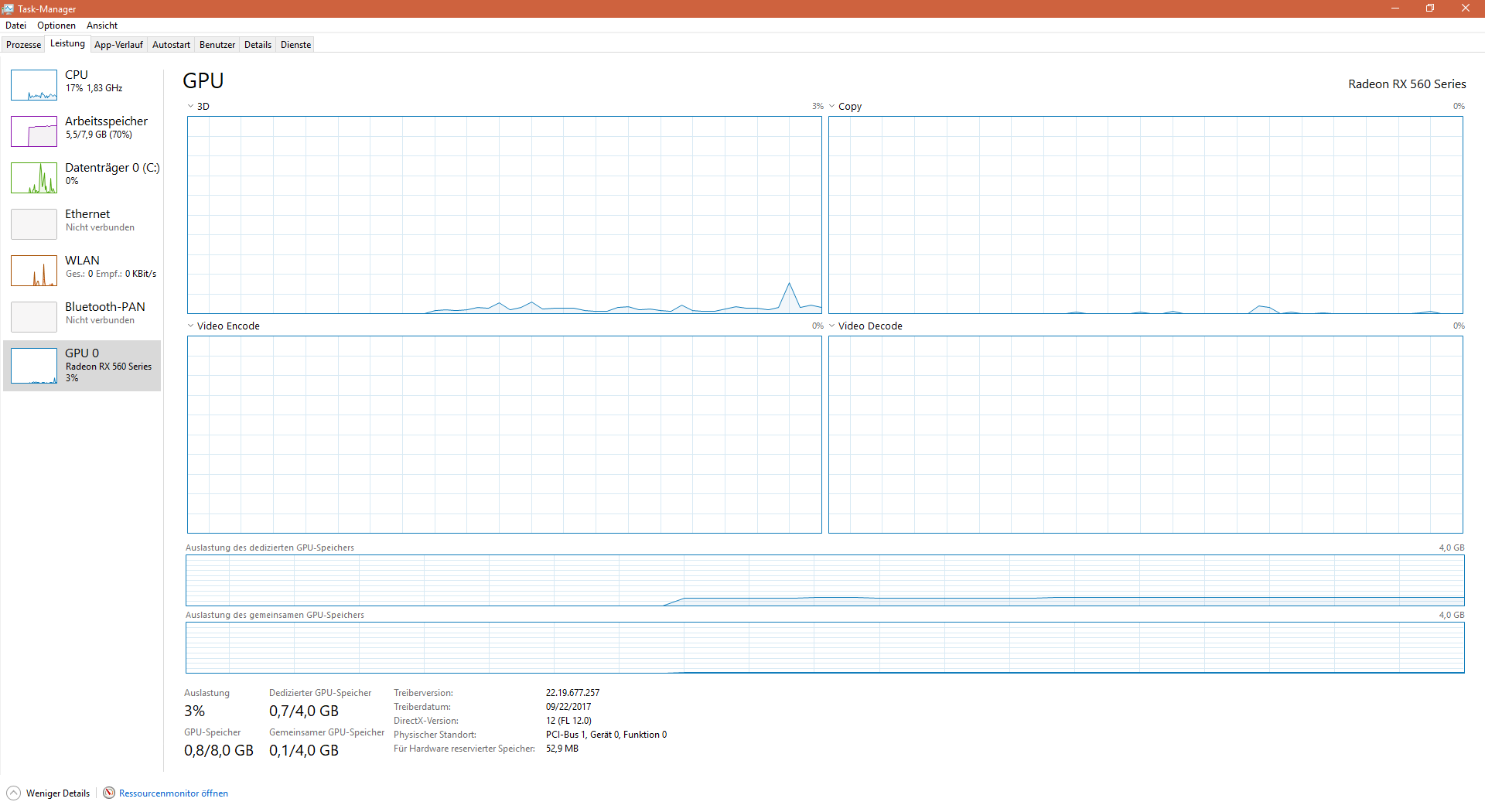Click the Copy usage graph
Screen dimensions: 1485x812
(1145, 215)
